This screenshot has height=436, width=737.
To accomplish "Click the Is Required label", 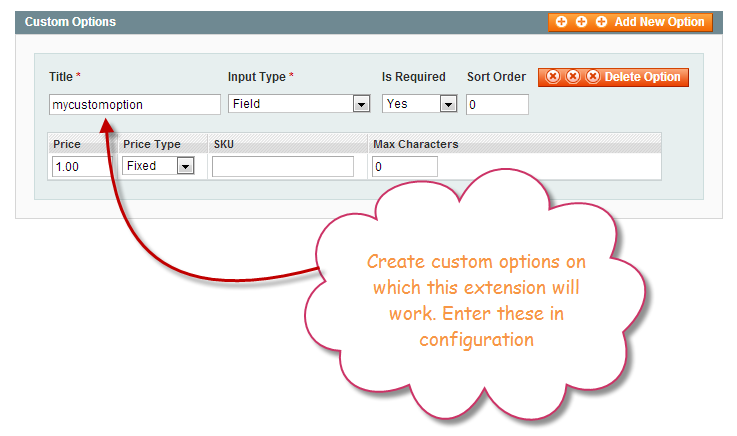I will tap(414, 77).
